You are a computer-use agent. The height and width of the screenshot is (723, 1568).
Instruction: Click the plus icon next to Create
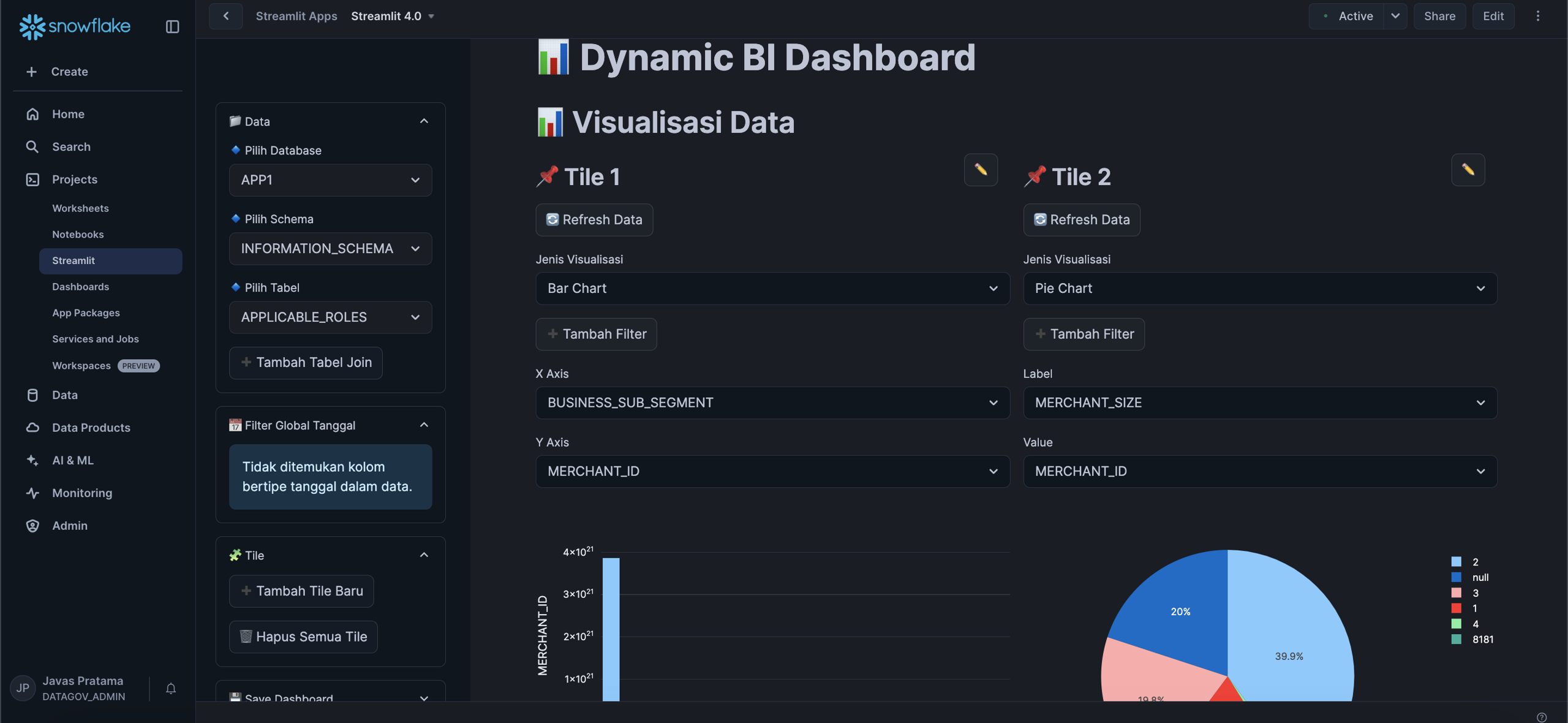click(32, 72)
